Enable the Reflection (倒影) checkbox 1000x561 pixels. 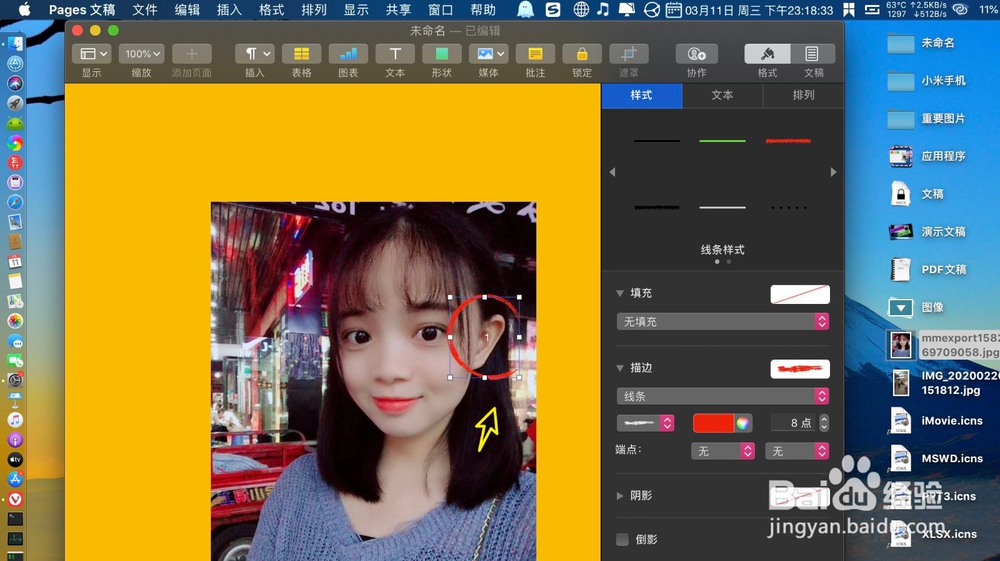pos(622,540)
